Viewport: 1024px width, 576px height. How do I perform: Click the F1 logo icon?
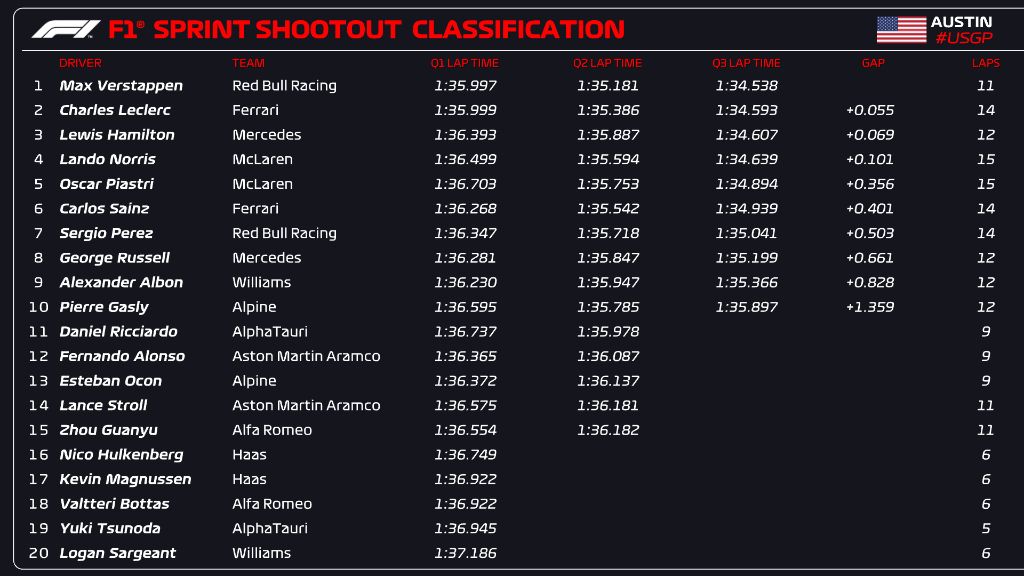pos(66,29)
